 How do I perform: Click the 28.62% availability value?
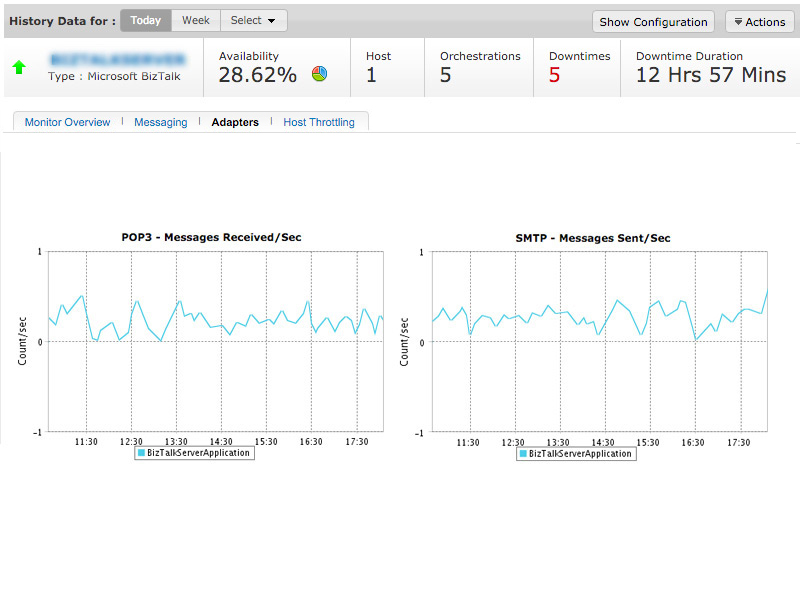coord(258,76)
